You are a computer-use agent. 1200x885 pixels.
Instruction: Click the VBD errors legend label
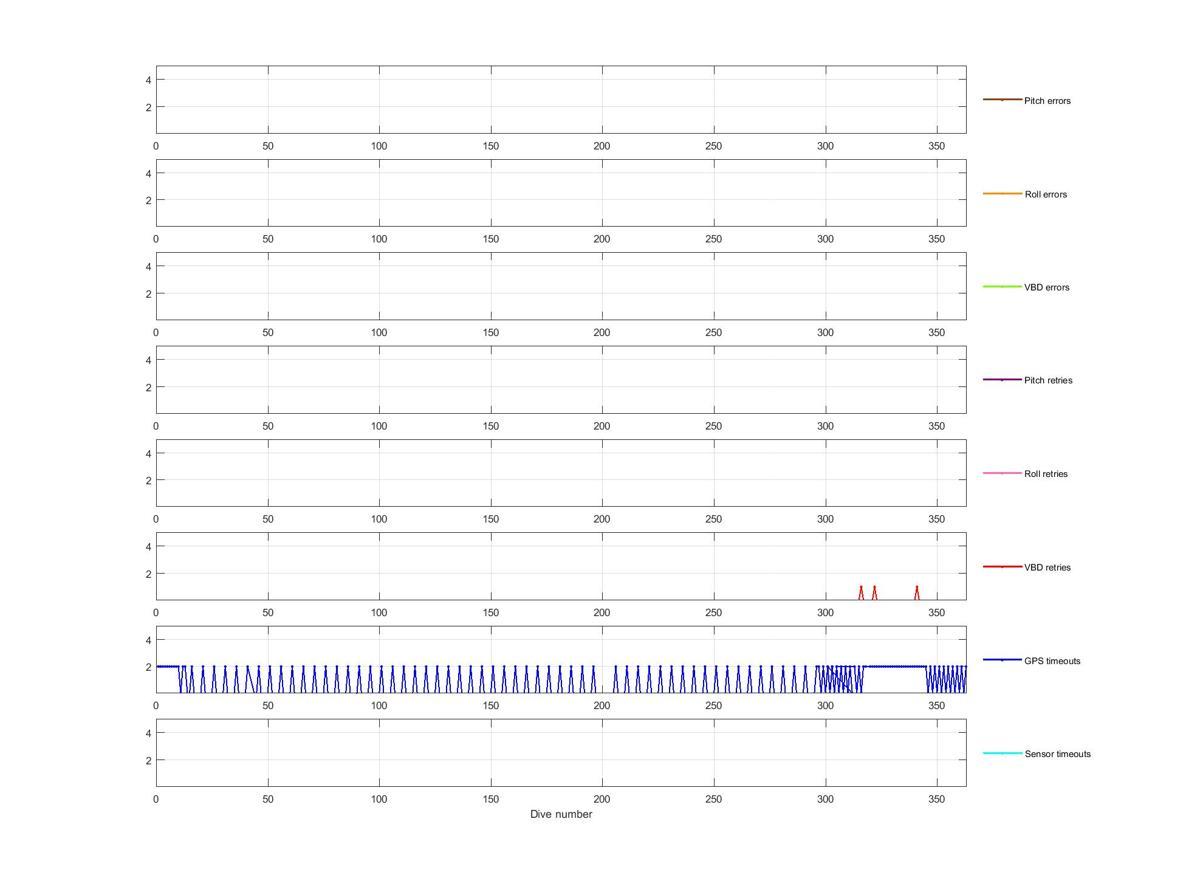(x=1047, y=287)
